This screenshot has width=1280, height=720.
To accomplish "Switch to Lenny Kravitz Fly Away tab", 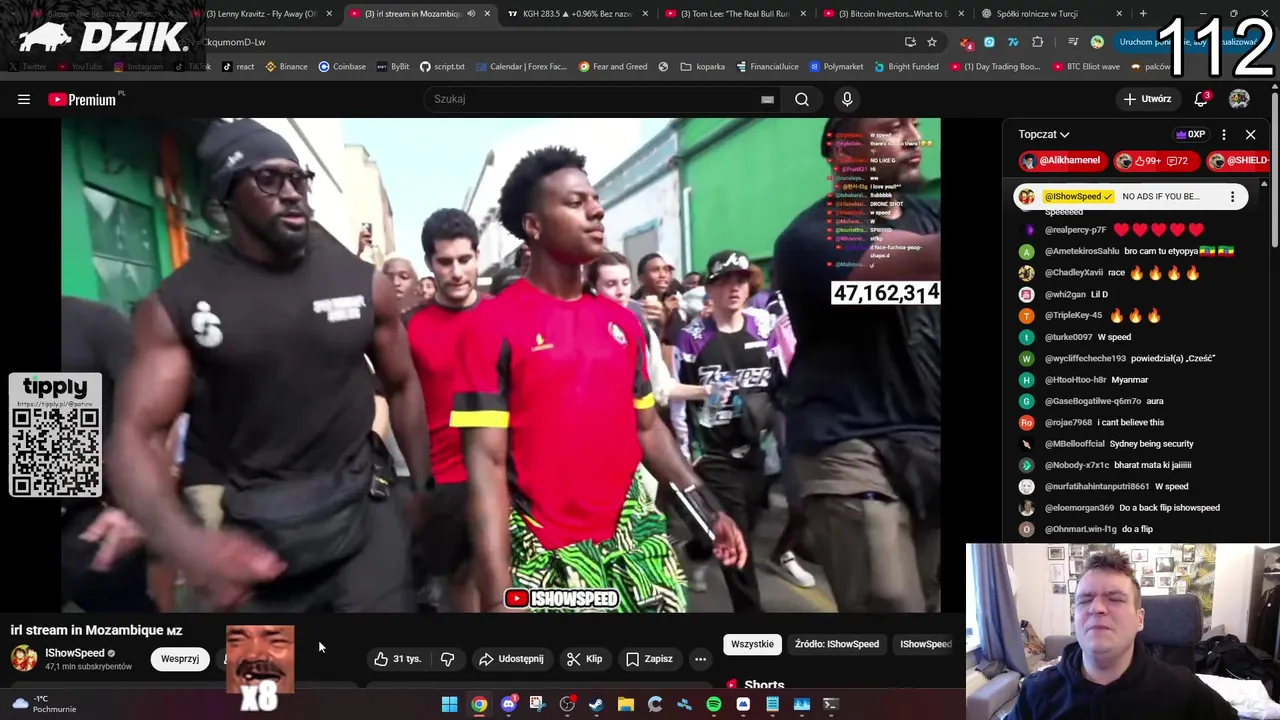I will pyautogui.click(x=260, y=14).
